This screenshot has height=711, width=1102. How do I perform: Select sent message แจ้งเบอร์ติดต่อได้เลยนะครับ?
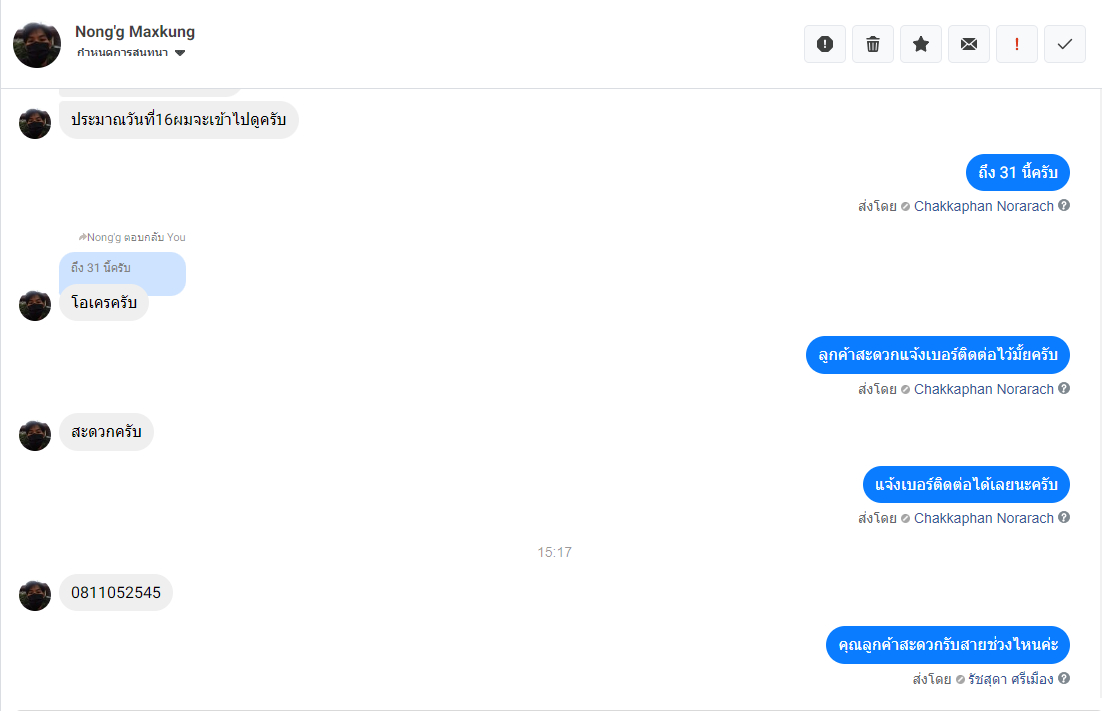pos(966,484)
